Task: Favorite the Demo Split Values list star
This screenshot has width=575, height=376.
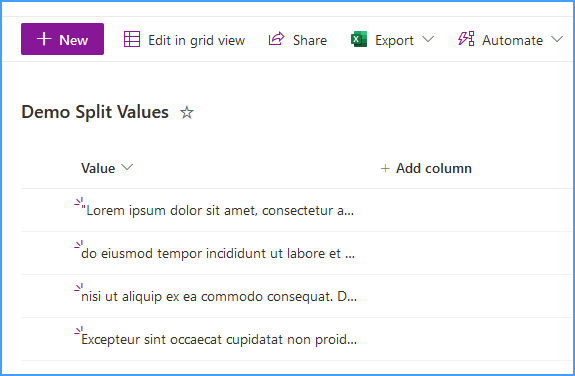Action: point(187,112)
